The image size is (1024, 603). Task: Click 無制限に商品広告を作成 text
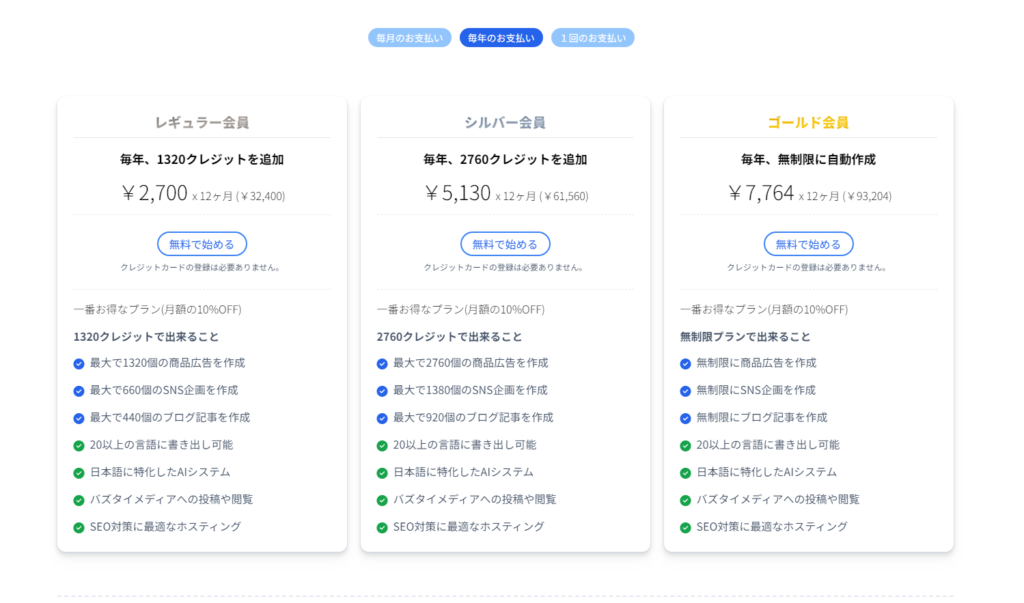(x=756, y=363)
